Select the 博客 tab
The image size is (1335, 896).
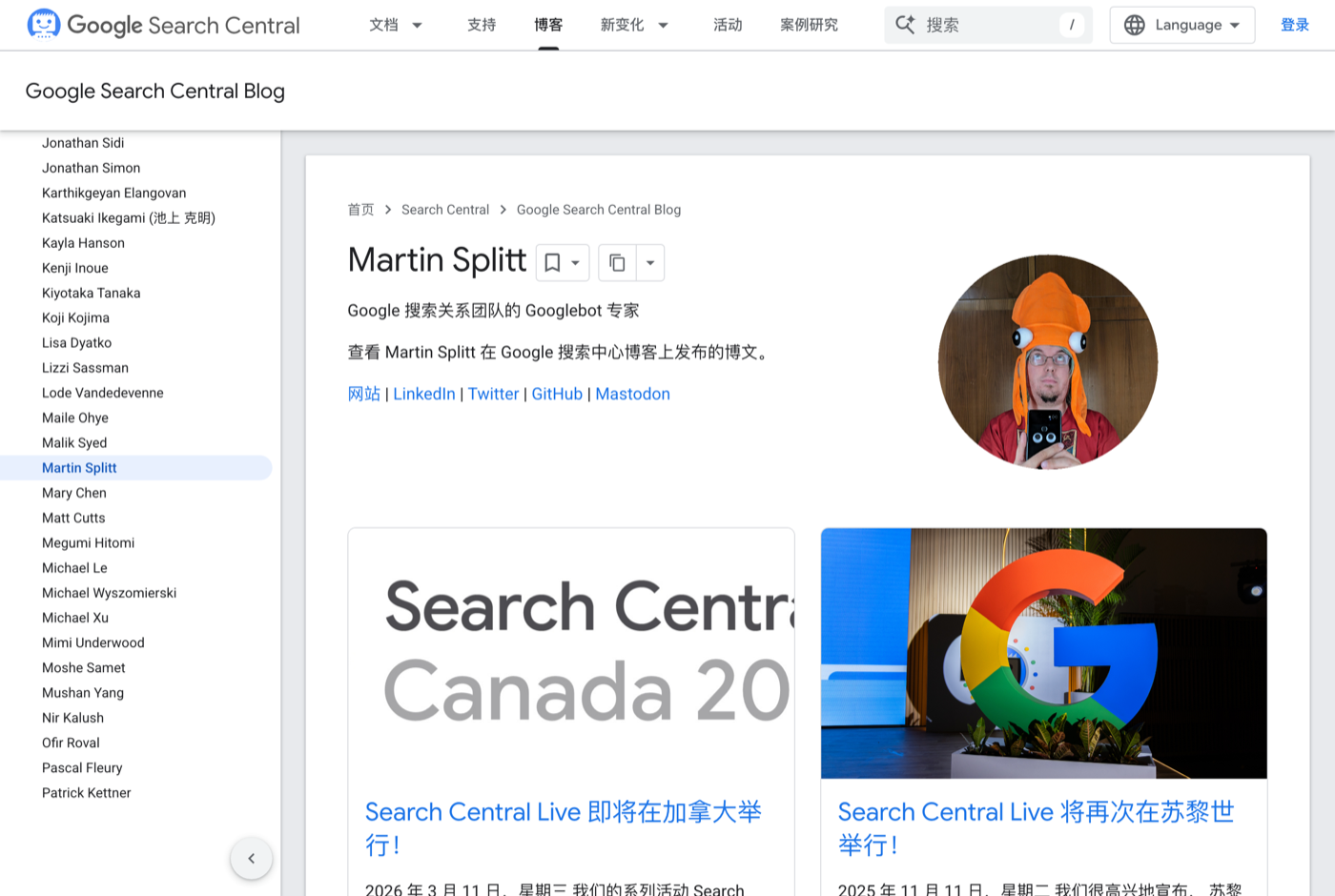click(x=548, y=25)
